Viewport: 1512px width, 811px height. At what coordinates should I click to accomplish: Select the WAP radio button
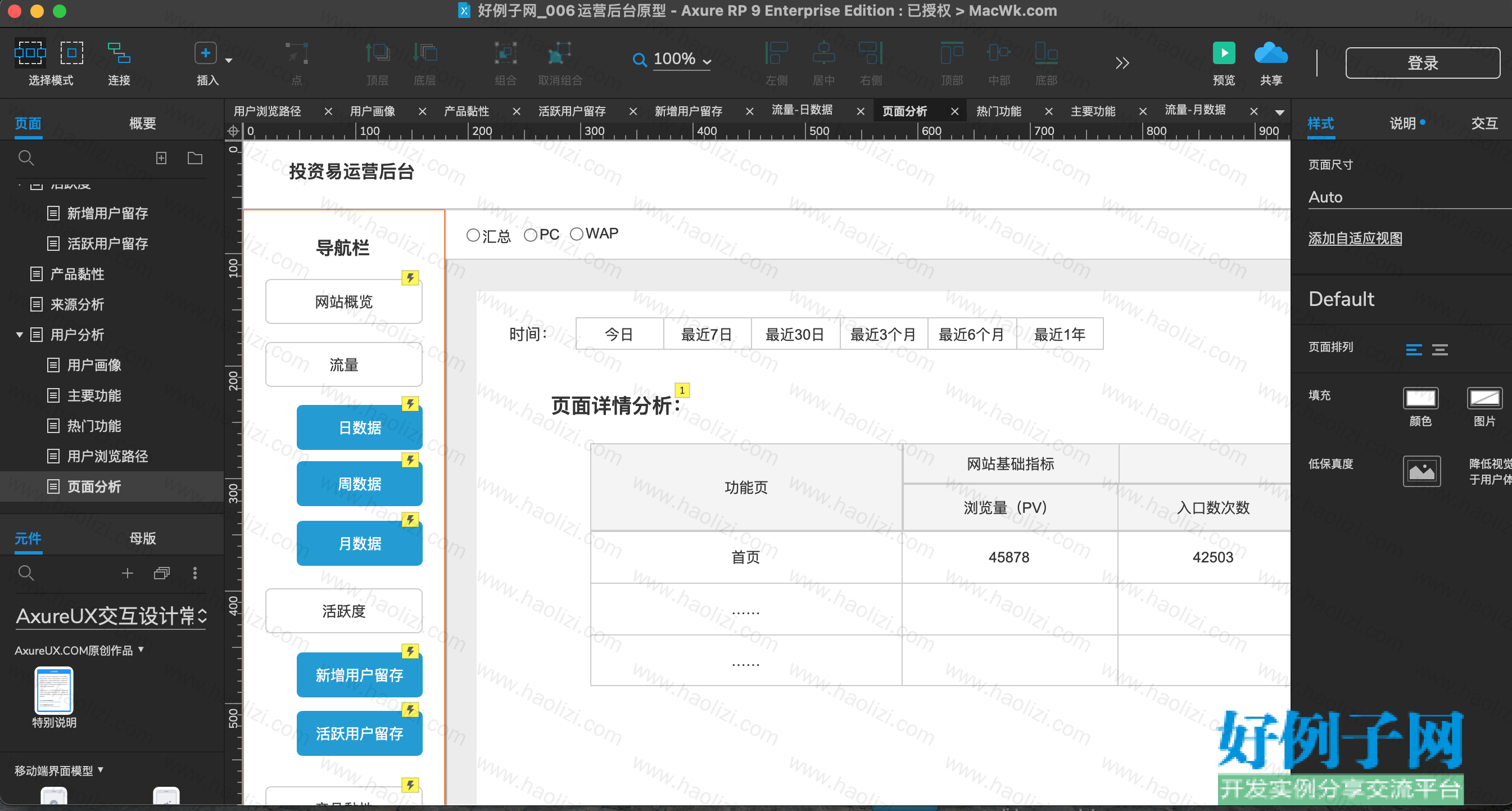[576, 234]
